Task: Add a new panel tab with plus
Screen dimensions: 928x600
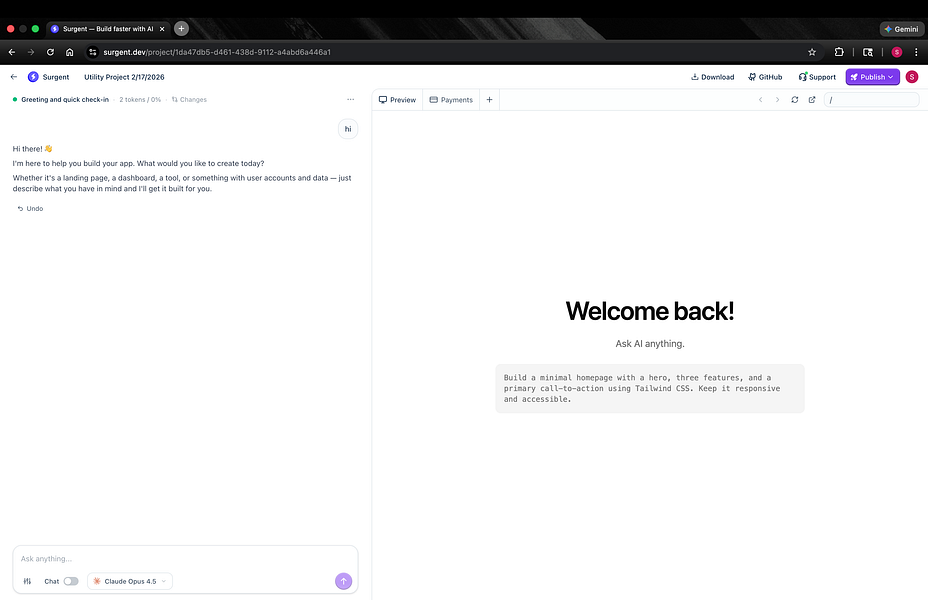Action: click(489, 99)
